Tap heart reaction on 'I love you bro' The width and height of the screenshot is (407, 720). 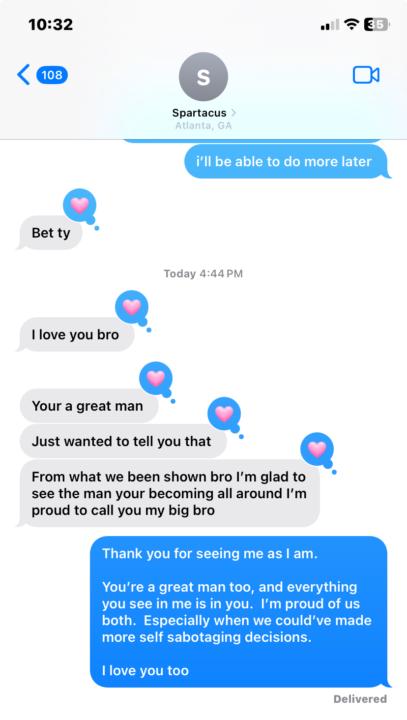click(131, 307)
